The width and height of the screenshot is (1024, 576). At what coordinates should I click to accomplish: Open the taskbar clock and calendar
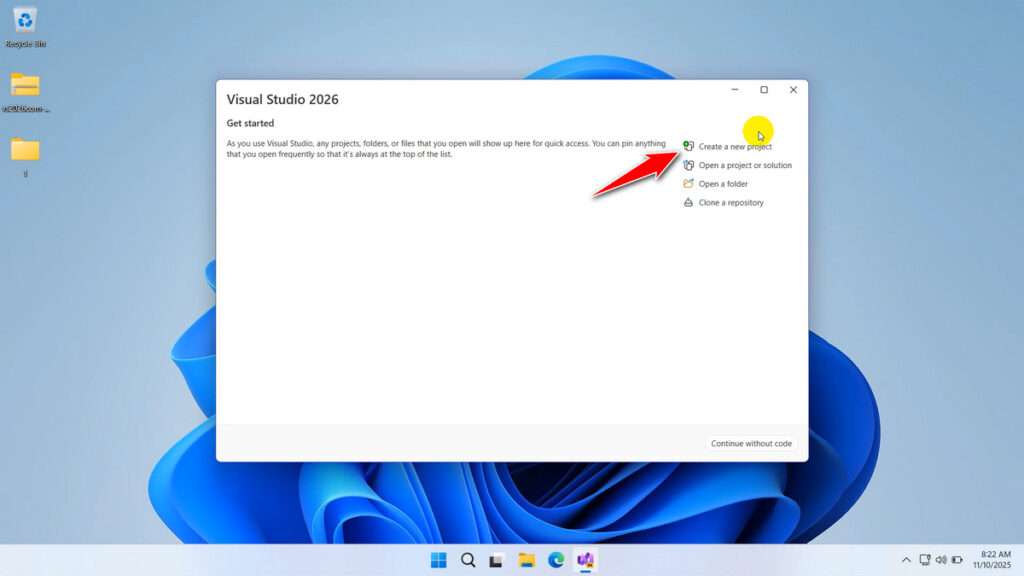pyautogui.click(x=993, y=562)
